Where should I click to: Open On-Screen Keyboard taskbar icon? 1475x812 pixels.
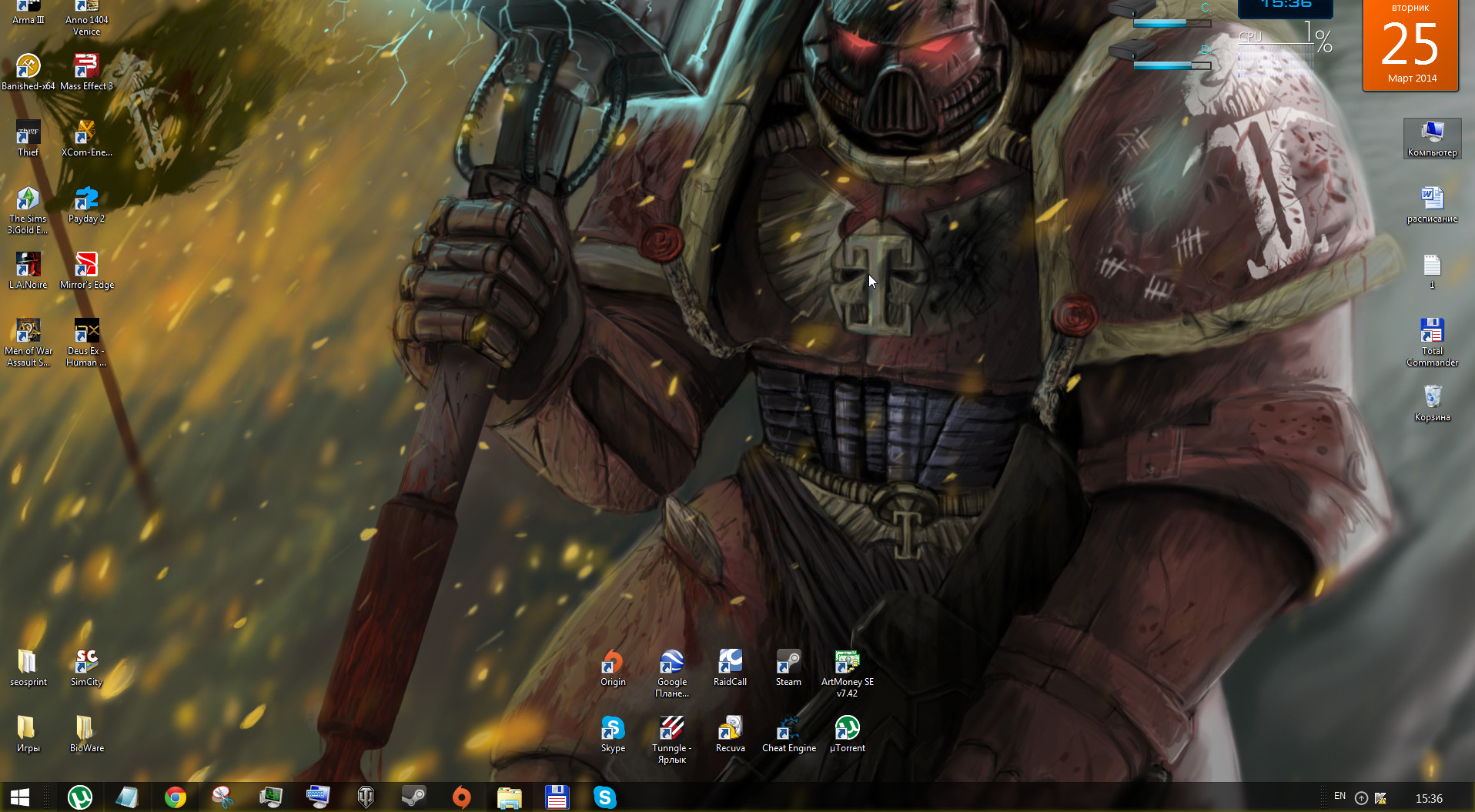[318, 797]
